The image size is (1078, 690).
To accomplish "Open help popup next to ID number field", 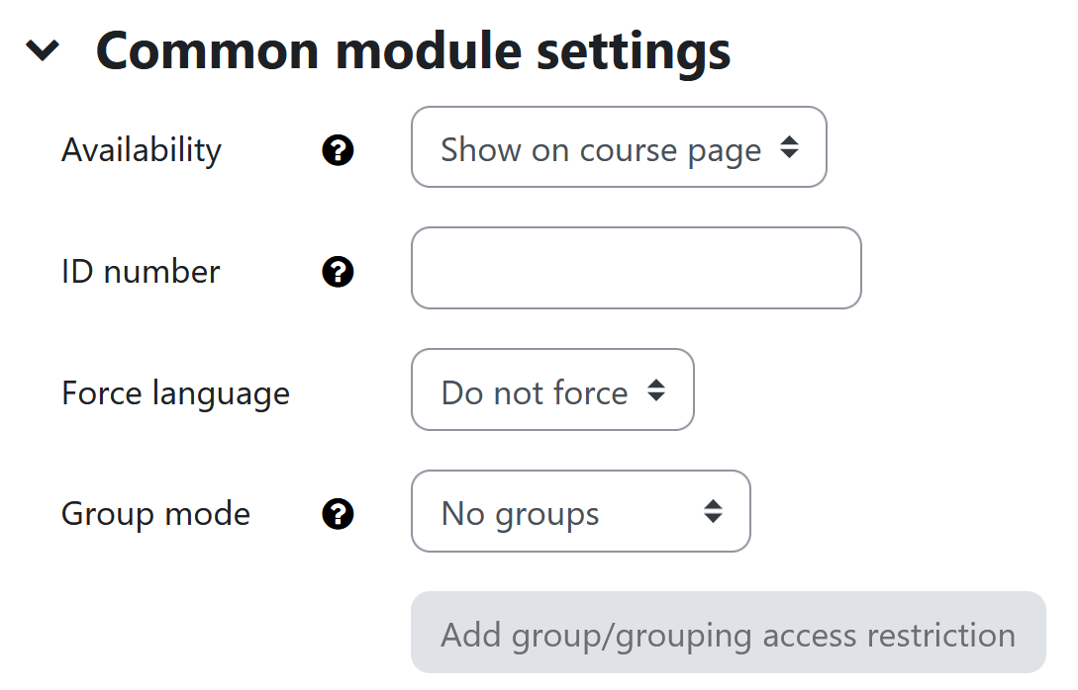I will click(338, 271).
